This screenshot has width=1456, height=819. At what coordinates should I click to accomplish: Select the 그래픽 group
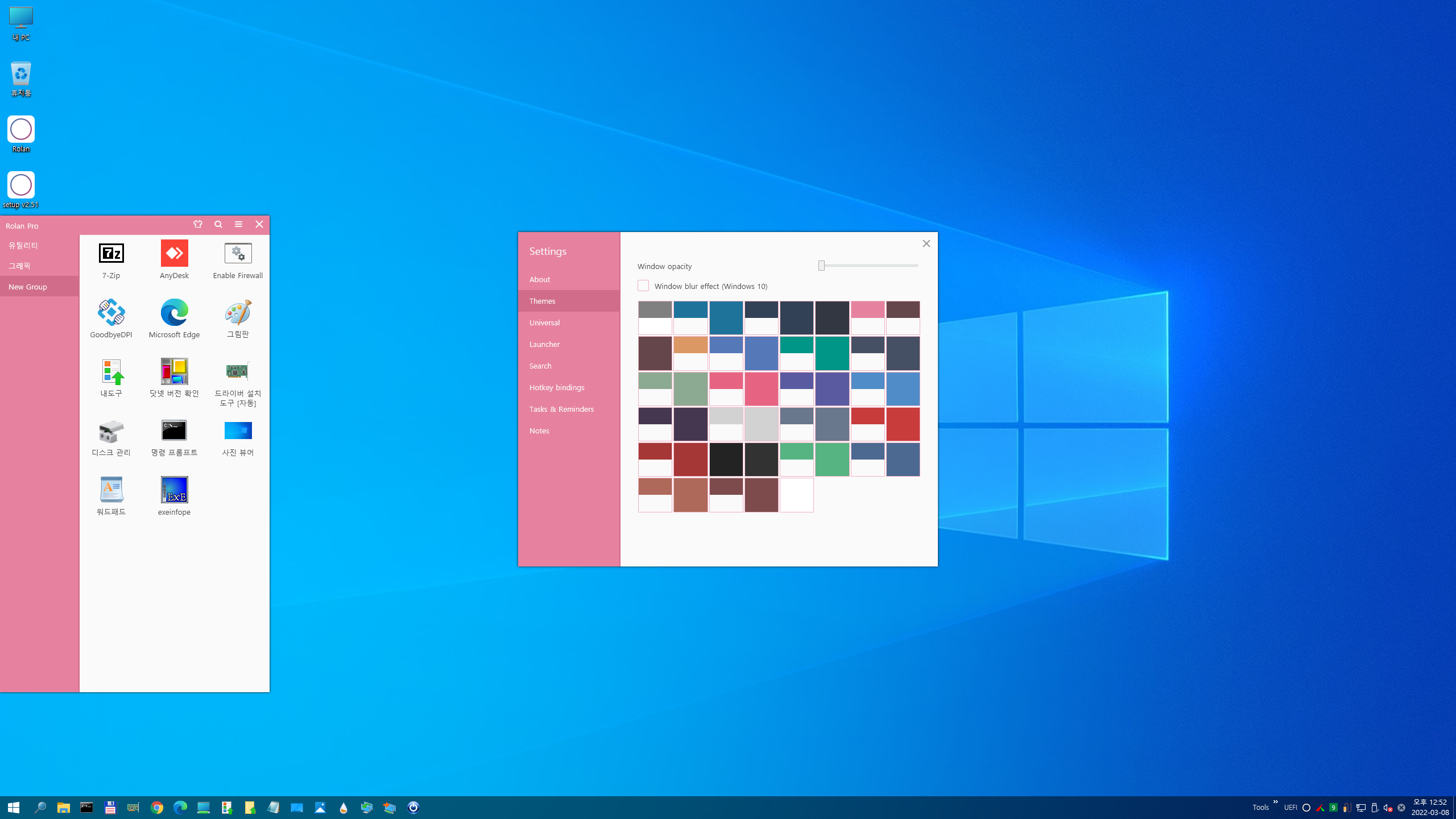[39, 266]
